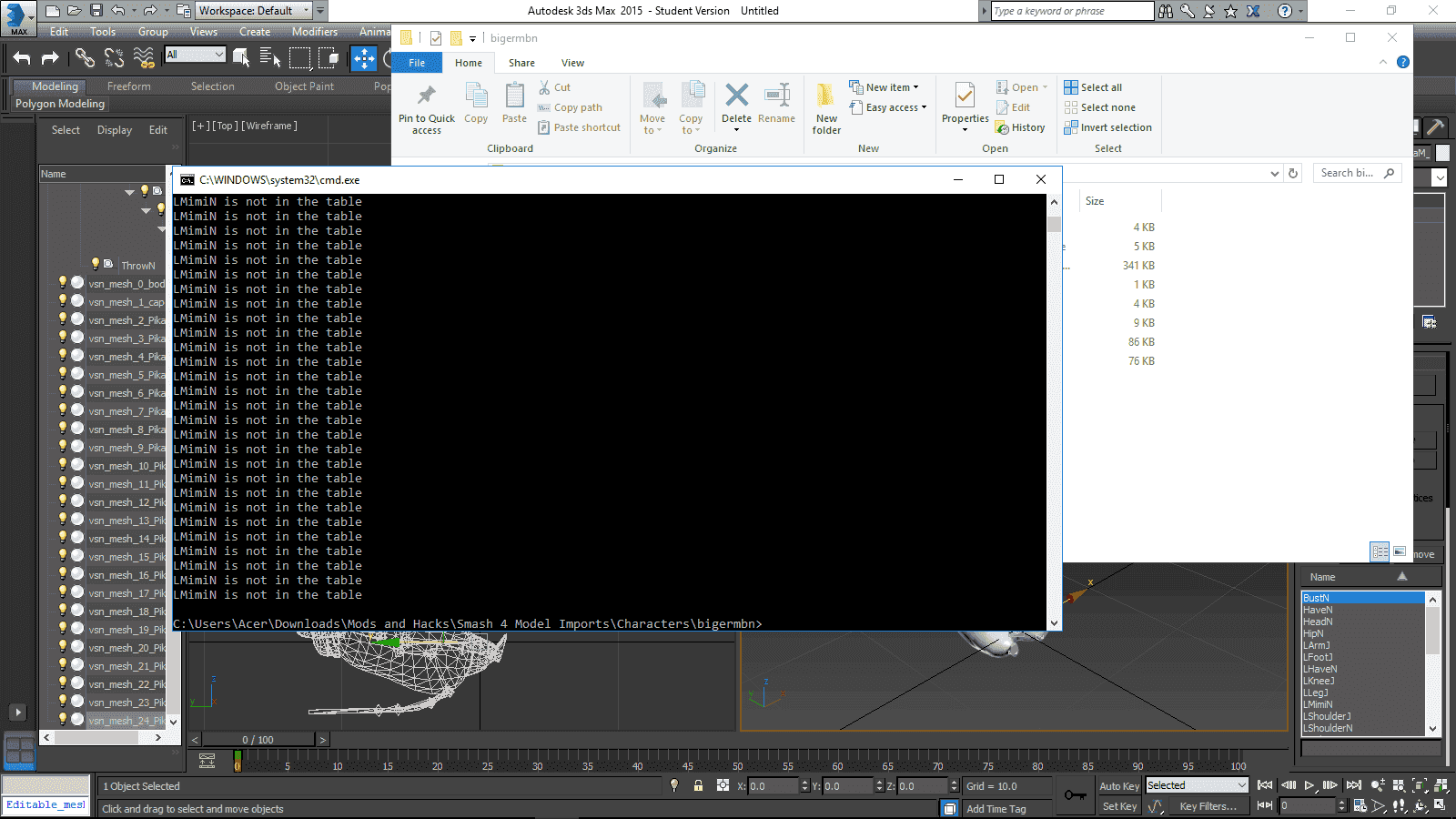The width and height of the screenshot is (1456, 819).
Task: Open the Zoom Extents Selected viewport tool
Action: (1421, 785)
